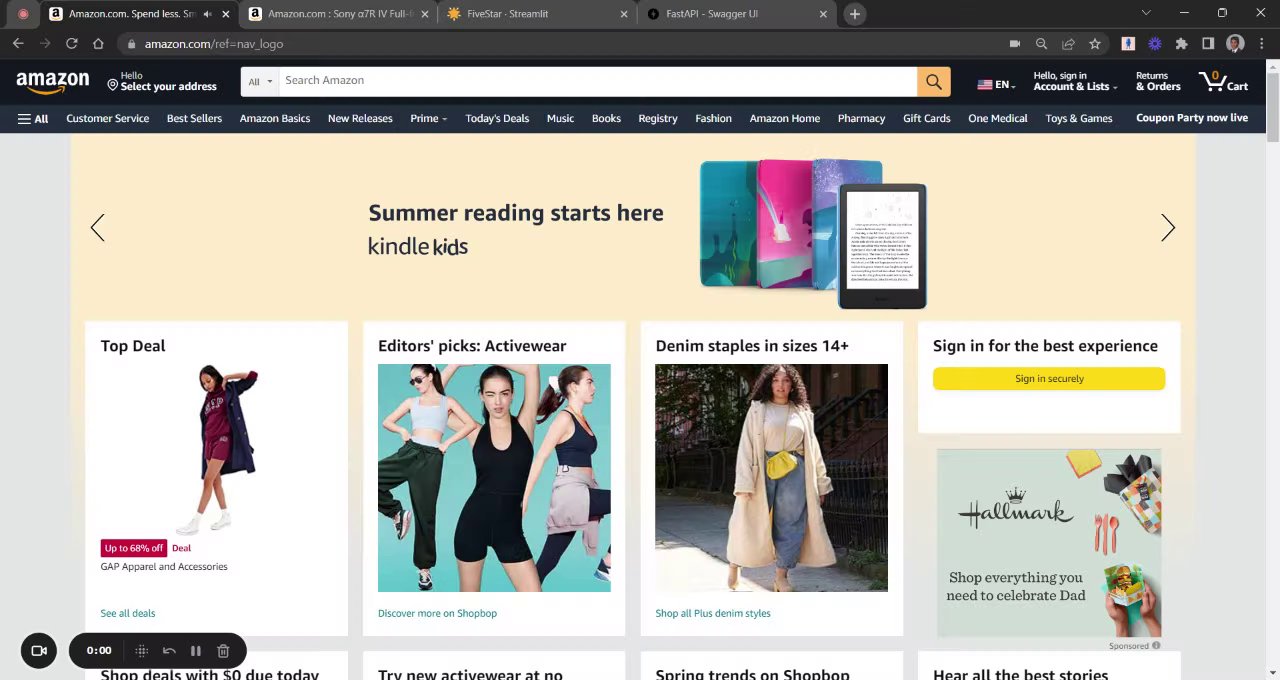Toggle the browser side panel
The image size is (1280, 680).
click(1208, 44)
